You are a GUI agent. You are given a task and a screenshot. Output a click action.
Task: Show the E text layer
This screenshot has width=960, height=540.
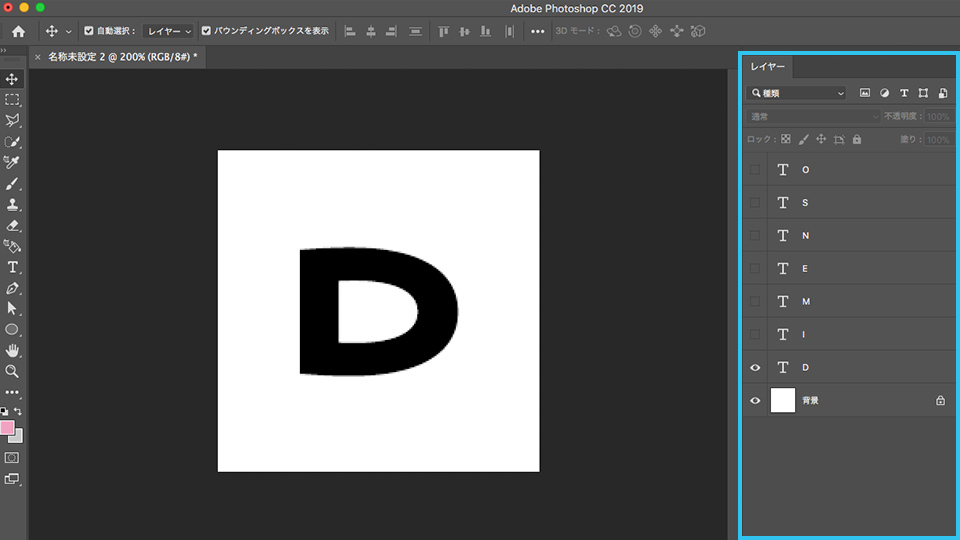755,269
